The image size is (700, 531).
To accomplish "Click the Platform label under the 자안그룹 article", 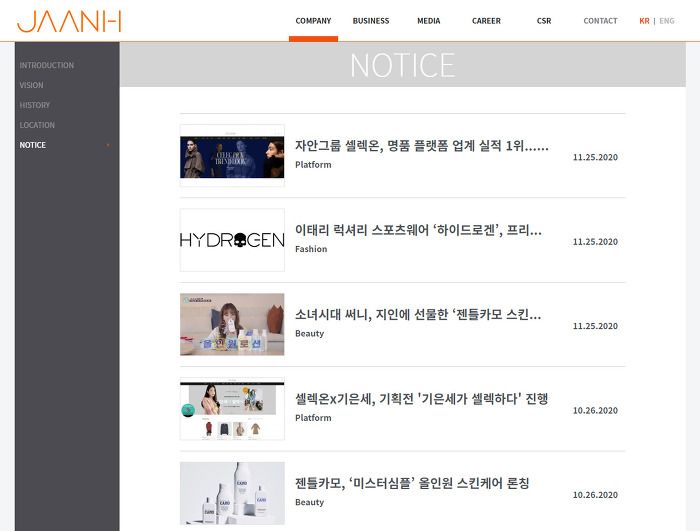I will [313, 165].
